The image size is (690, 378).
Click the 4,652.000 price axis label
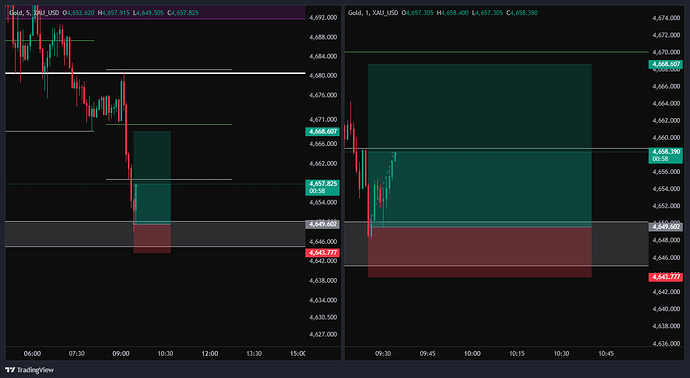point(666,206)
